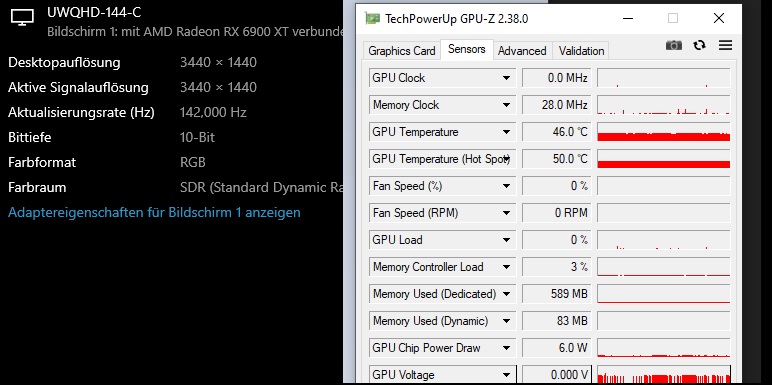The image size is (772, 385).
Task: Click the Farbraum label
Action: (37, 188)
